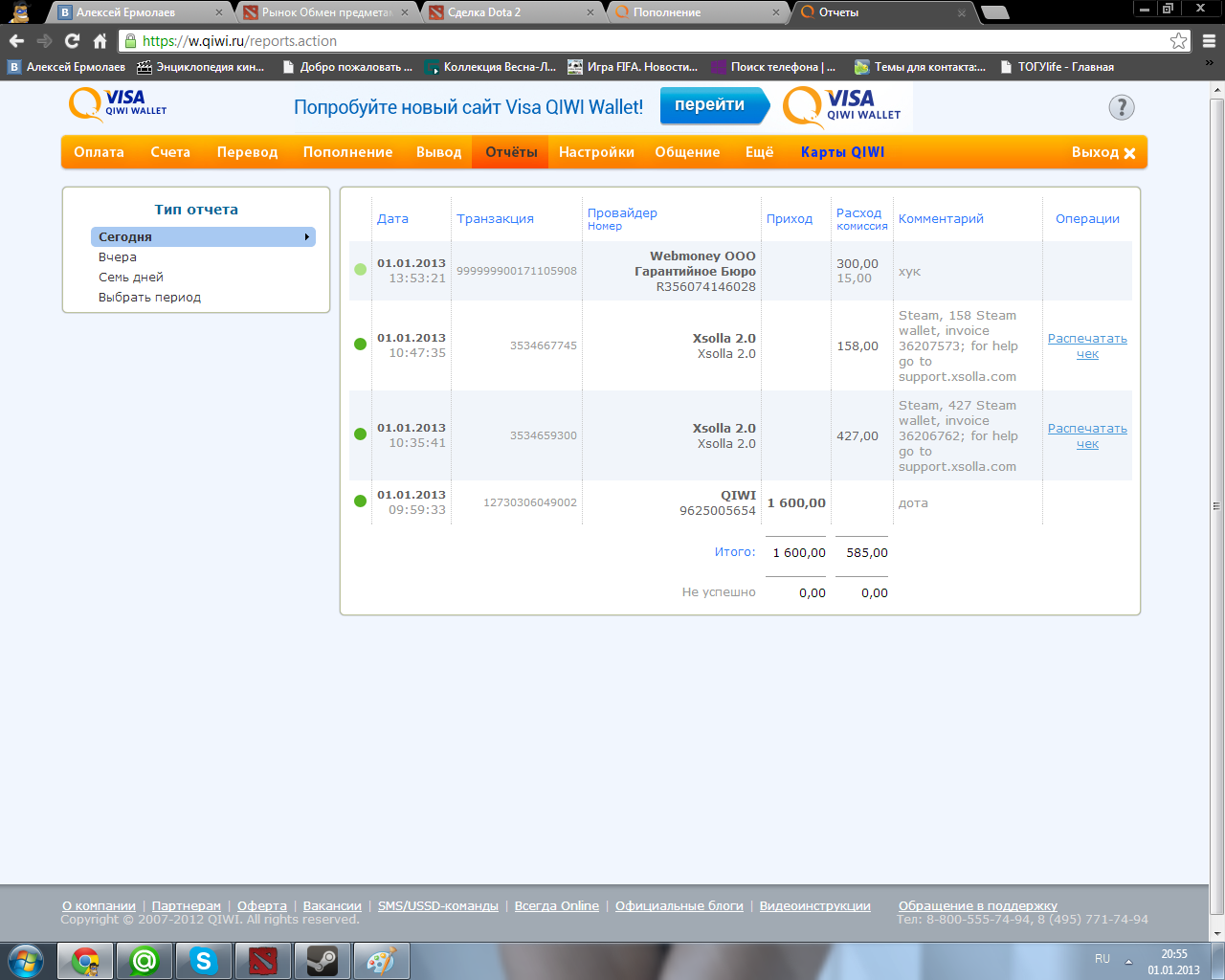This screenshot has width=1225, height=980.
Task: Switch to the Пополнение browser tab
Action: coord(696,12)
